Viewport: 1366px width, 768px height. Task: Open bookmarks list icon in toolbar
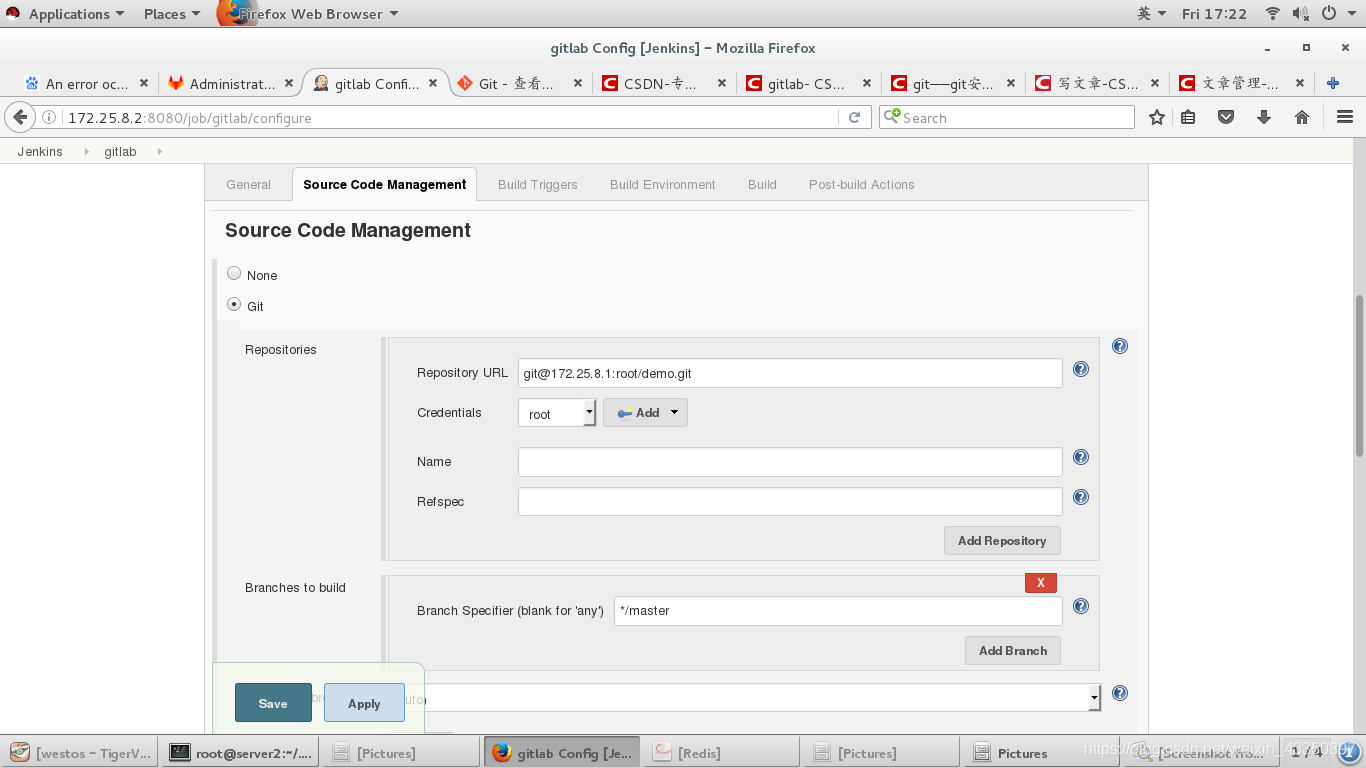tap(1188, 117)
